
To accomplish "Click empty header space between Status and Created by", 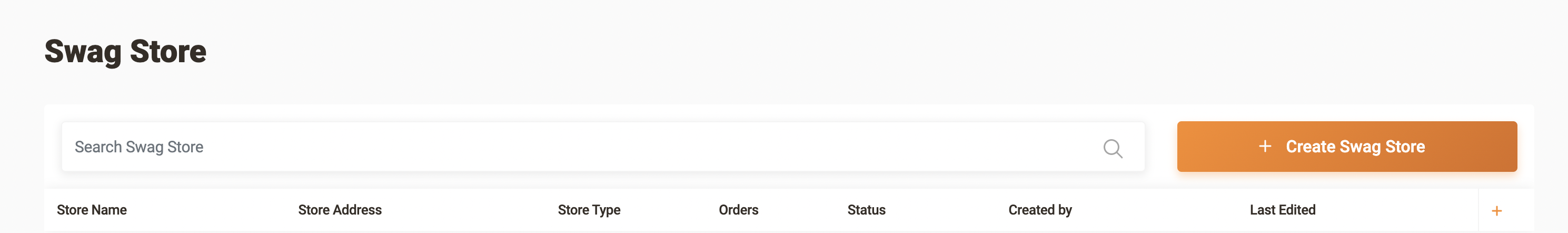I will tap(947, 210).
